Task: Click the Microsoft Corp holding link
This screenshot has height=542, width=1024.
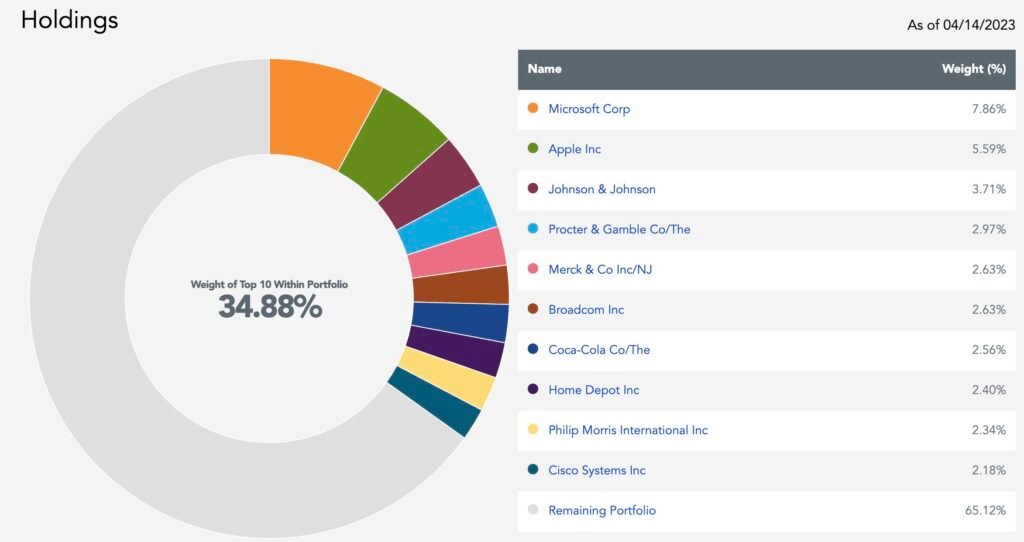Action: tap(589, 109)
